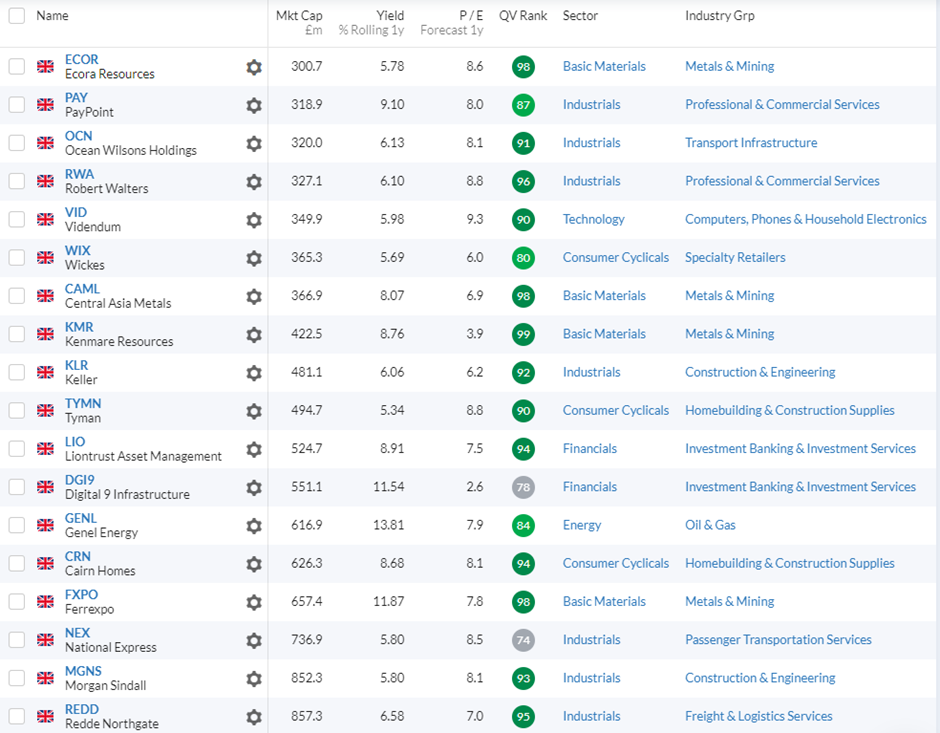This screenshot has width=940, height=733.
Task: Open the gear settings for Ecora Resources
Action: point(254,67)
